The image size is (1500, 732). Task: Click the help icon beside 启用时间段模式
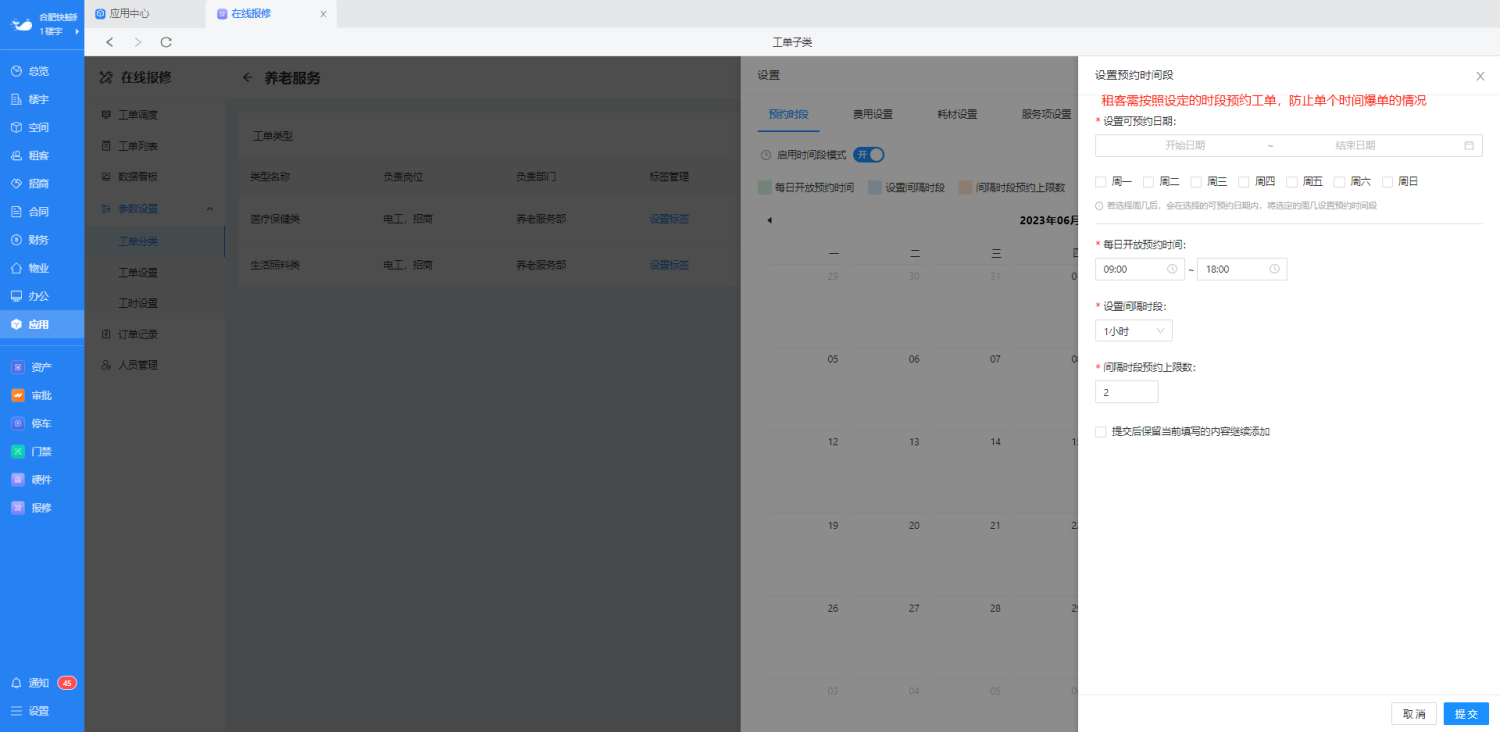[x=766, y=155]
